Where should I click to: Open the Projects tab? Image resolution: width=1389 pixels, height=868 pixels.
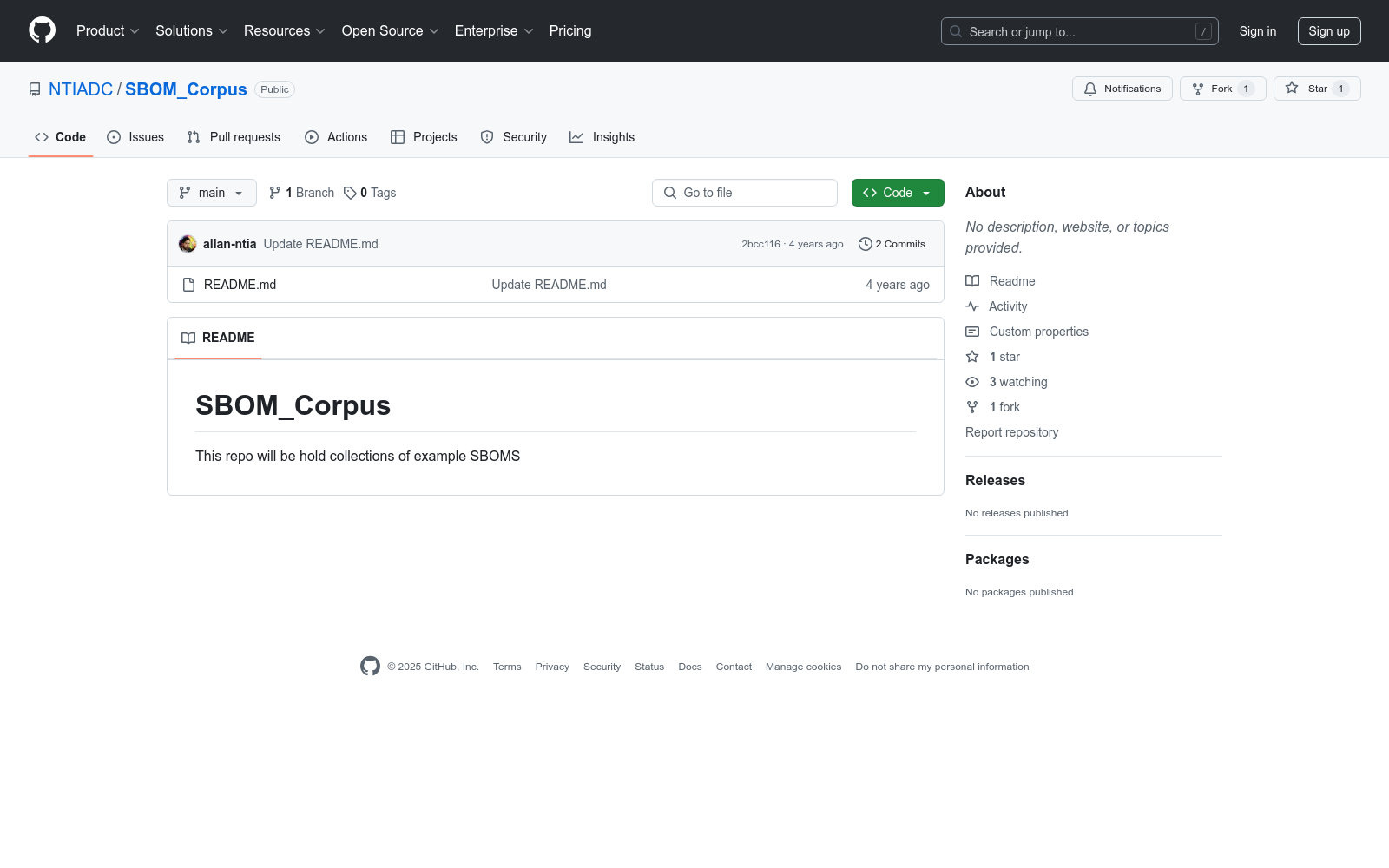tap(424, 137)
